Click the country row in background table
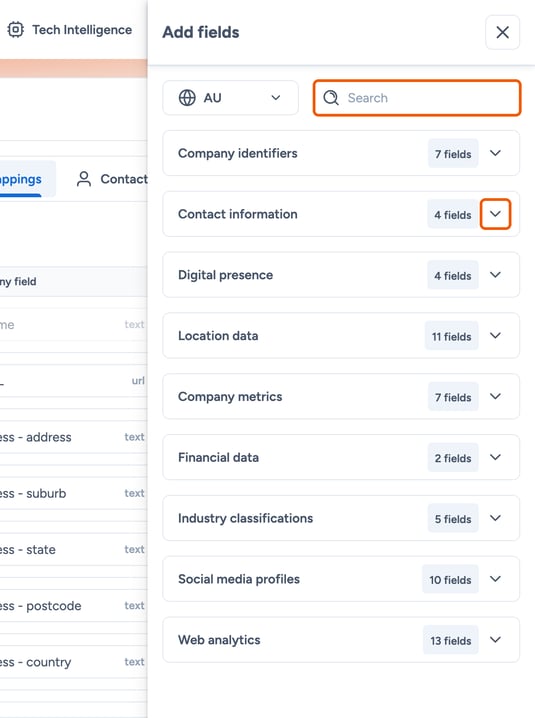This screenshot has width=535, height=718. [72, 662]
